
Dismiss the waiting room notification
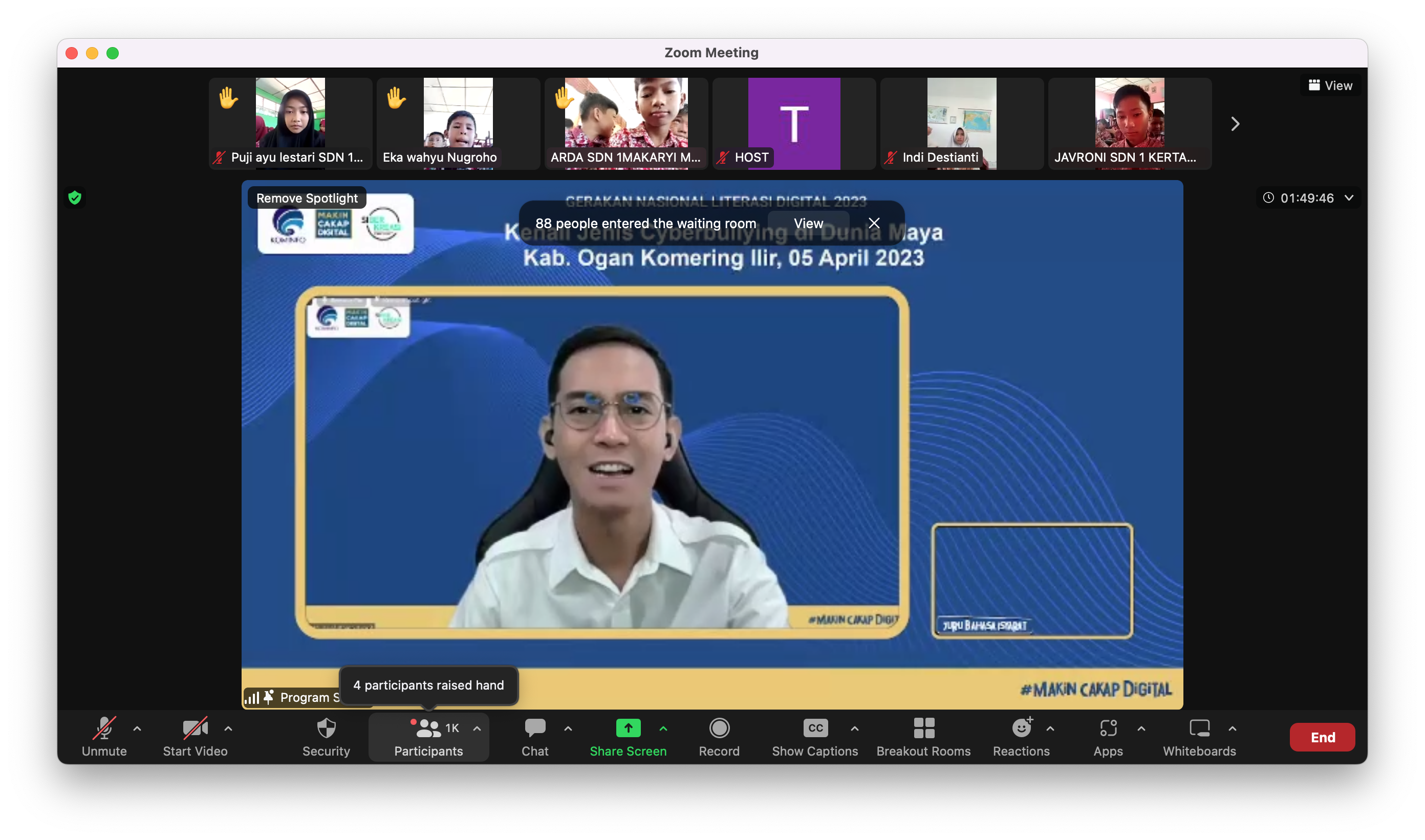point(874,224)
